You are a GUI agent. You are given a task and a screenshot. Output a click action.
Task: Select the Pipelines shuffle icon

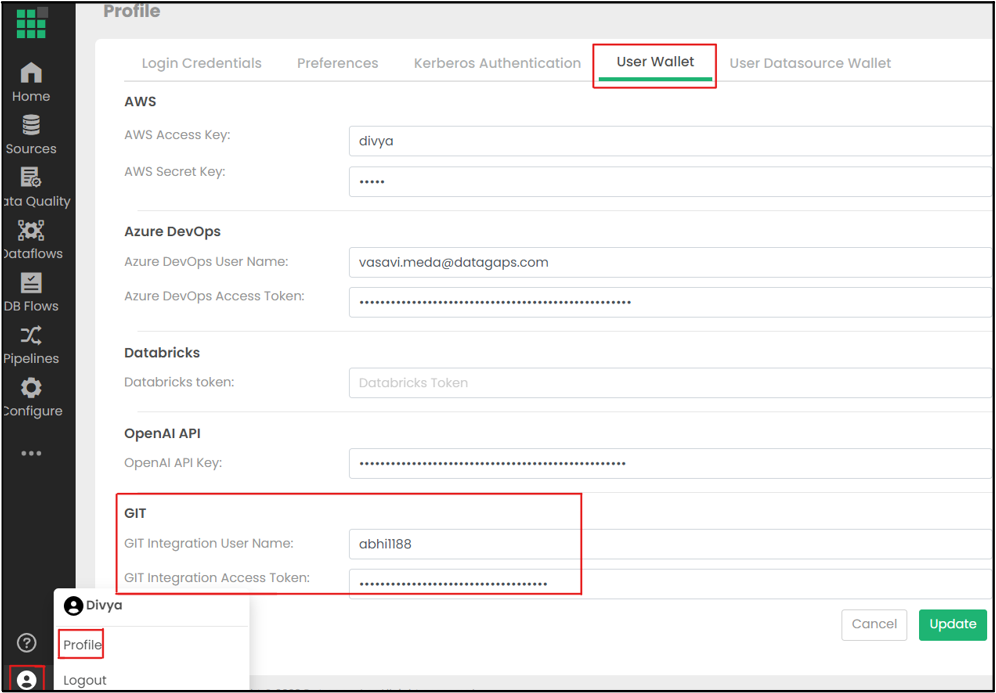pyautogui.click(x=31, y=336)
